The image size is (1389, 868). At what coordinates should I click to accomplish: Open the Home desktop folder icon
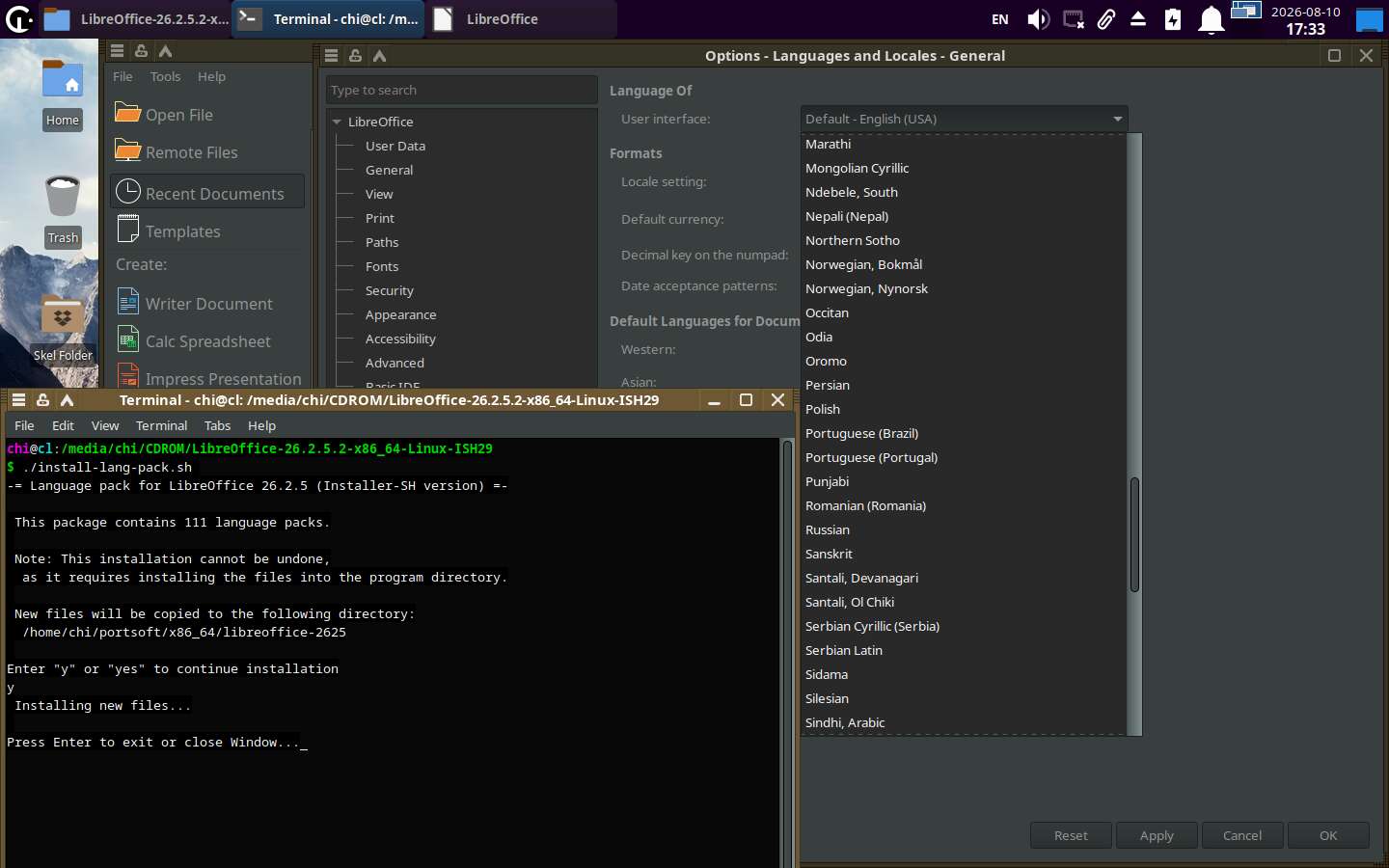pos(63,79)
